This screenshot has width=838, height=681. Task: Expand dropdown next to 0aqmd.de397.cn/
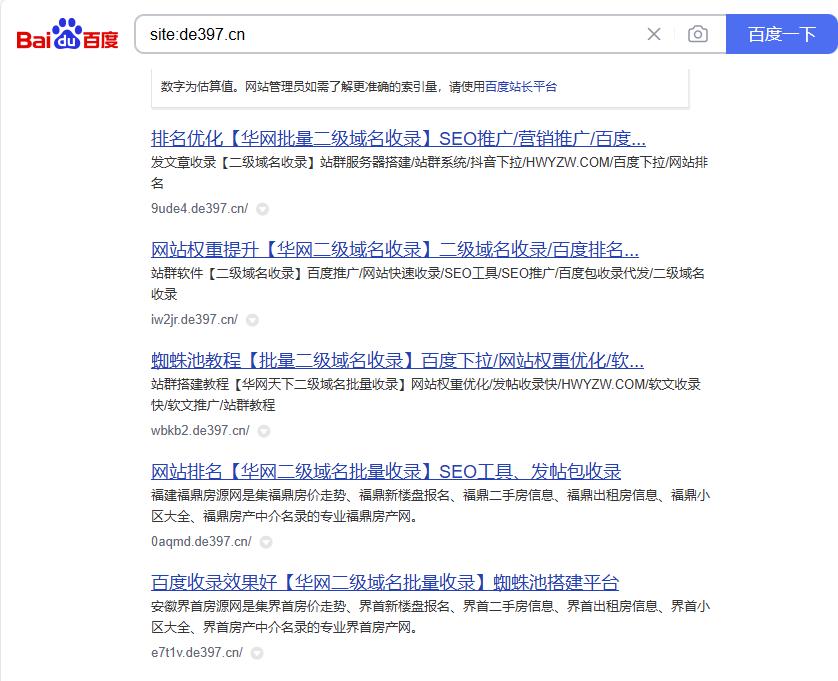[266, 542]
